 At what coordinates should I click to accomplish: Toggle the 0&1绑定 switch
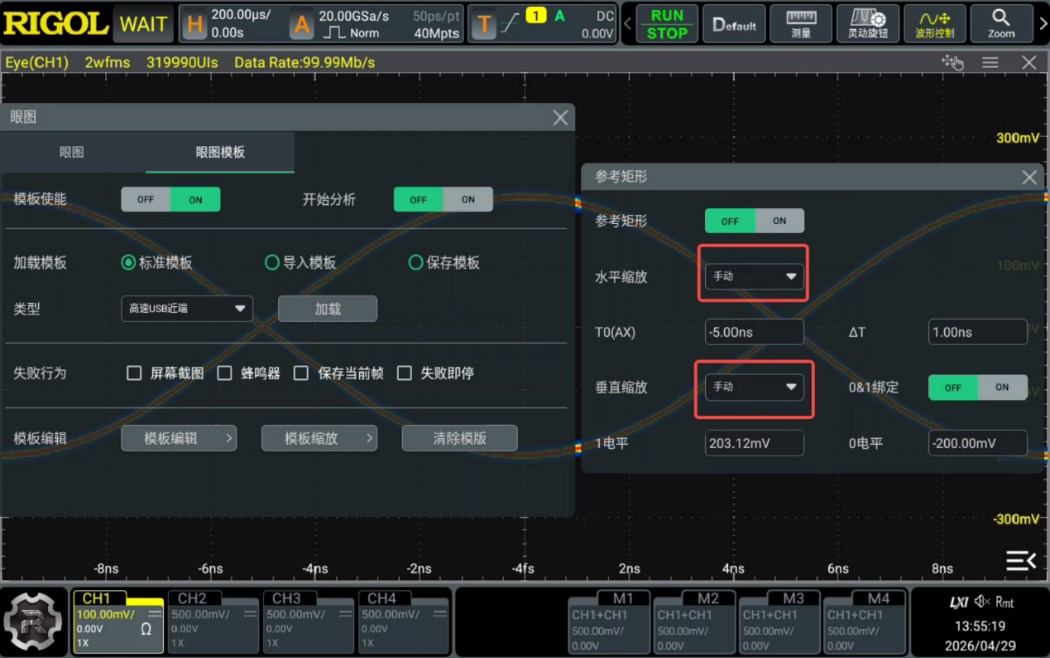[x=978, y=387]
